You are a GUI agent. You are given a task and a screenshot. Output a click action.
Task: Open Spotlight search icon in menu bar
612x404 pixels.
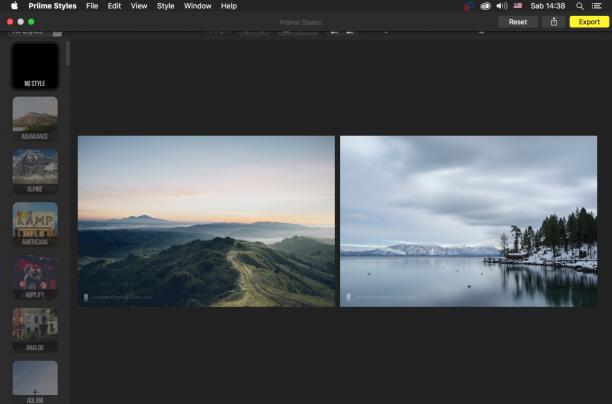click(x=580, y=6)
